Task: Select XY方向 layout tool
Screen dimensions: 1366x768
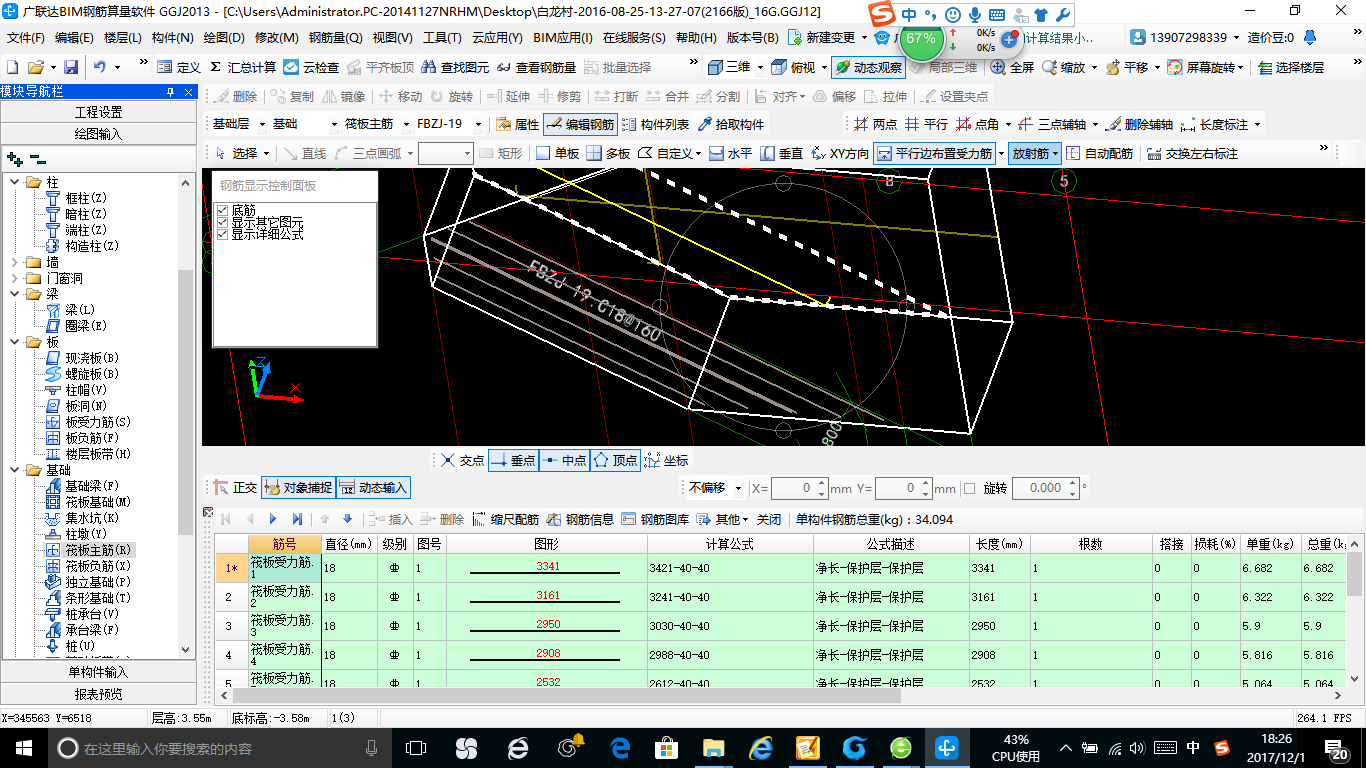Action: [841, 153]
